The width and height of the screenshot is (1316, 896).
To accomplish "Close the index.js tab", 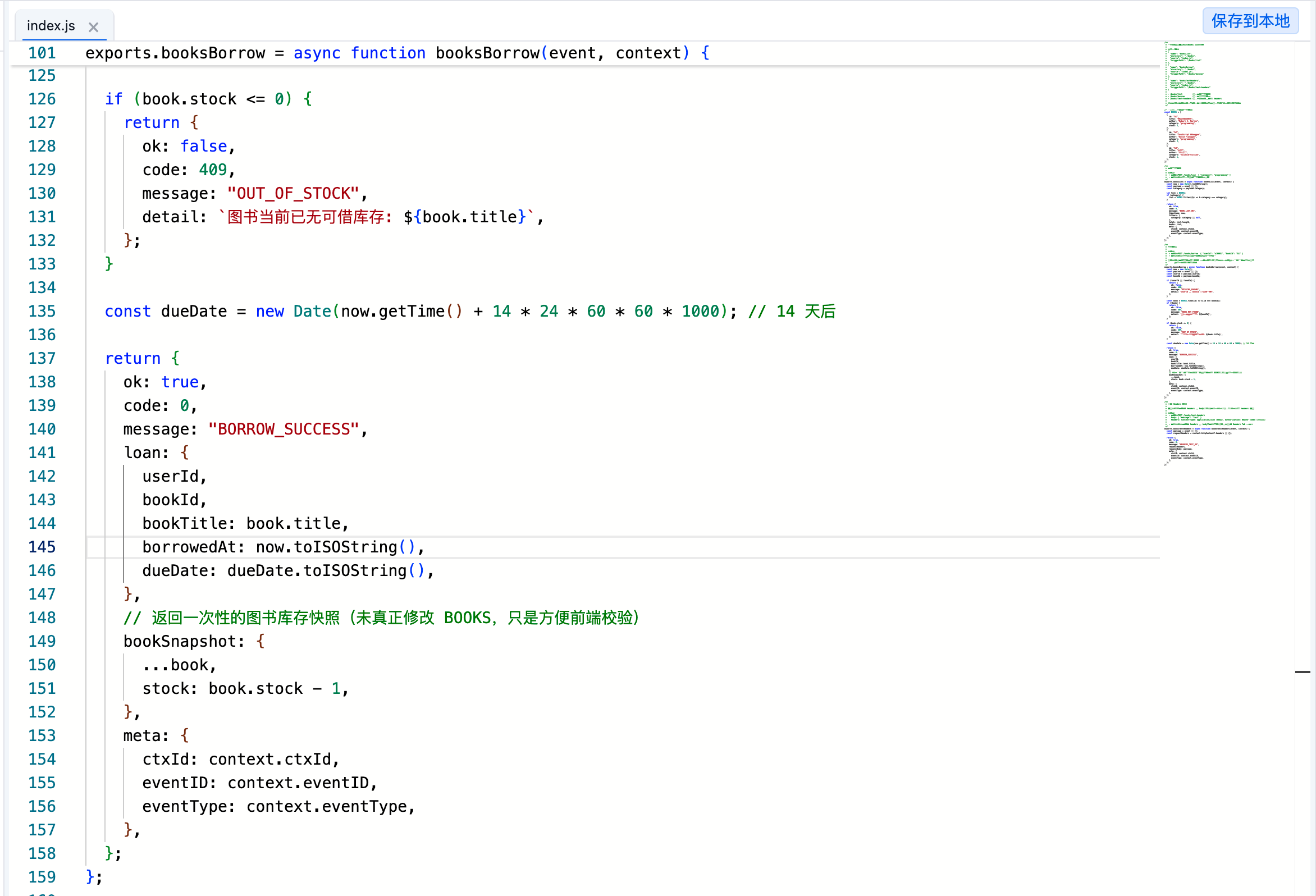I will (93, 26).
